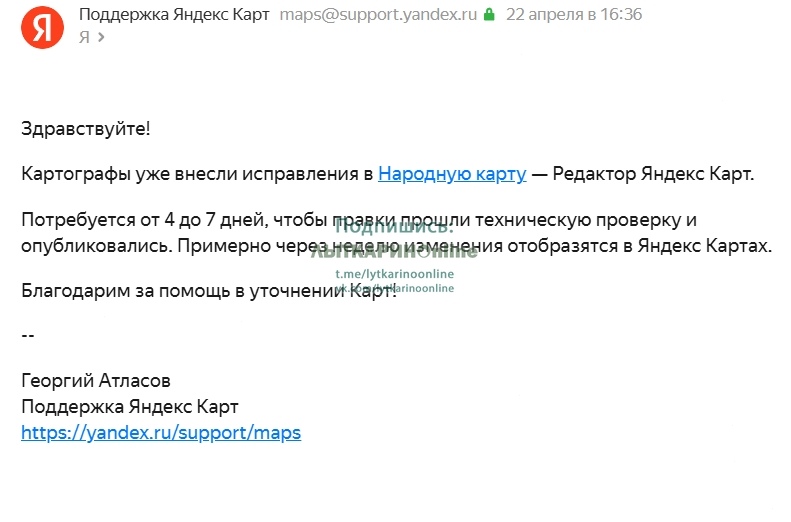Click the "Я" recipient label
The image size is (791, 522).
[84, 37]
